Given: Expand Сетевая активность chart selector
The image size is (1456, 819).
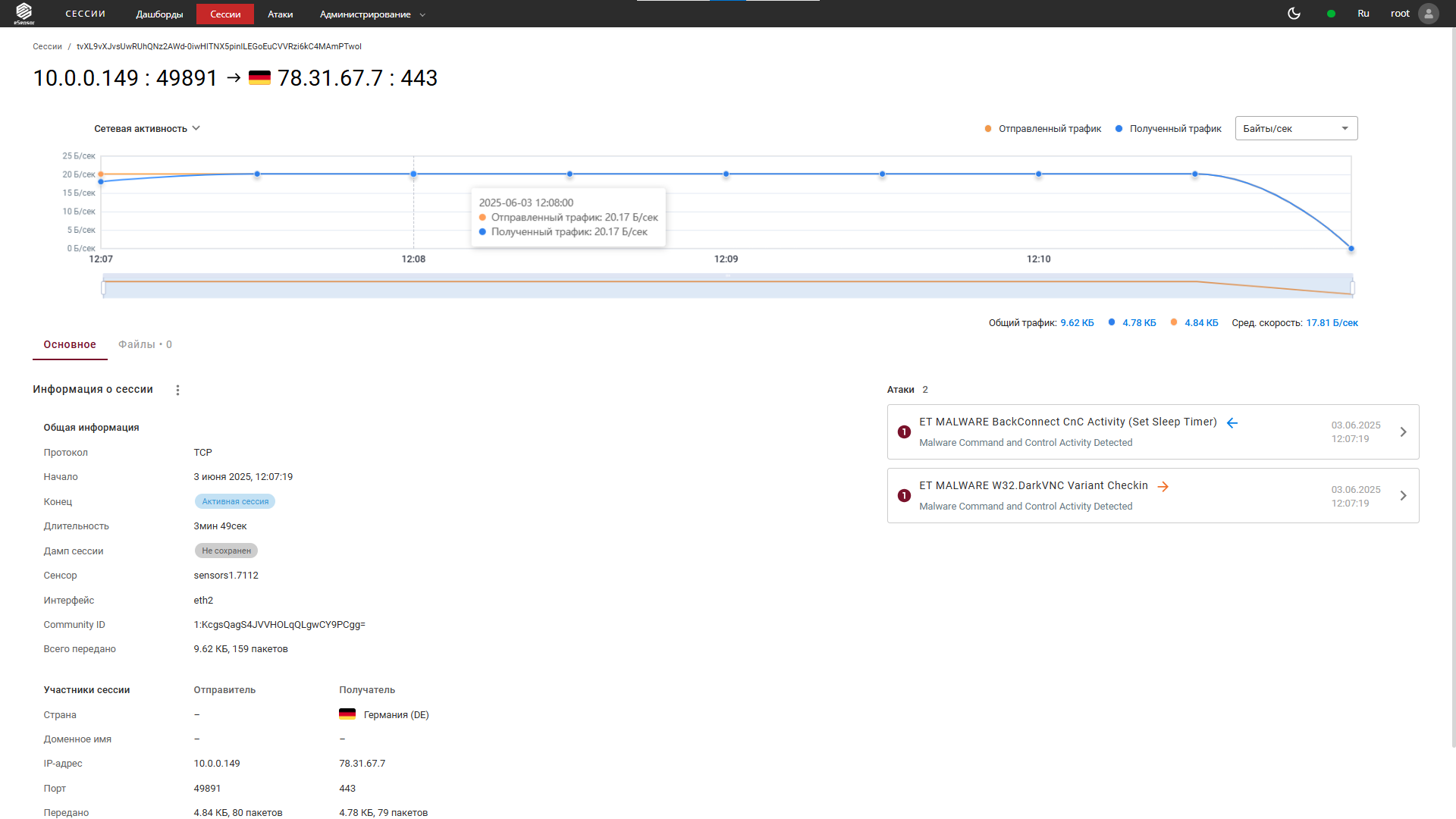Looking at the screenshot, I should [x=147, y=129].
